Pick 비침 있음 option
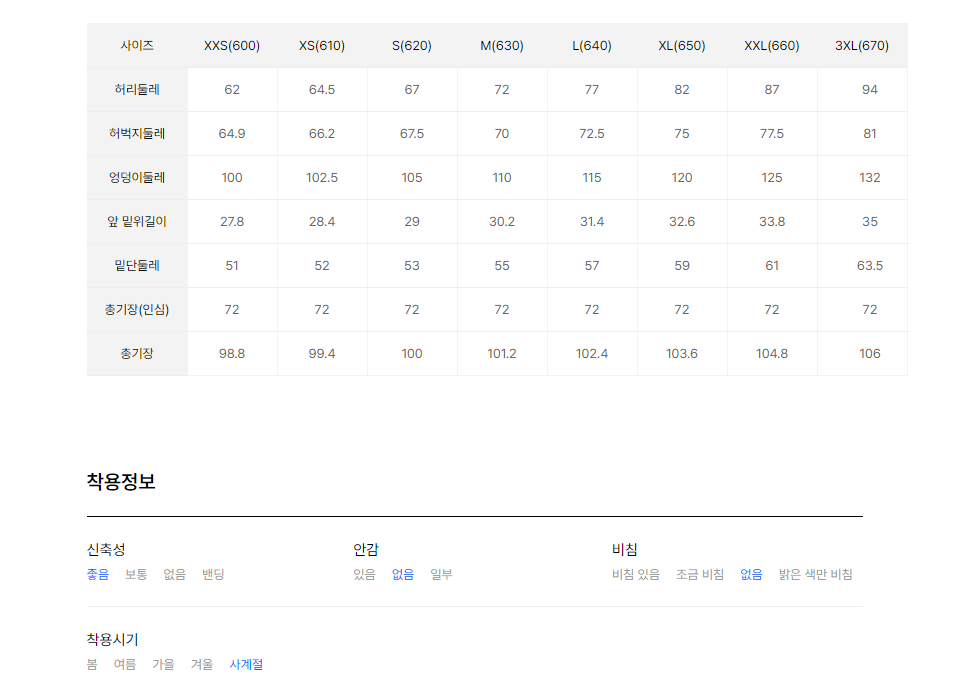 click(635, 574)
